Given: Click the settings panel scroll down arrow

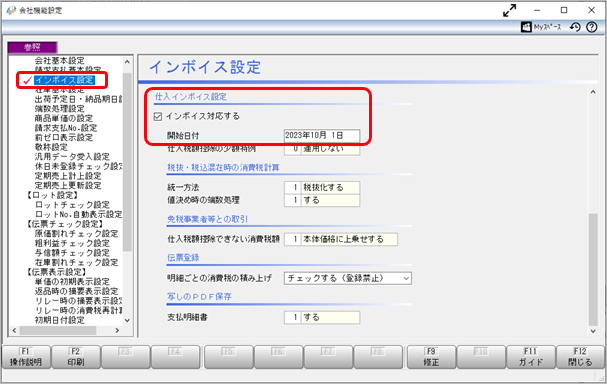Looking at the screenshot, I should coord(593,331).
